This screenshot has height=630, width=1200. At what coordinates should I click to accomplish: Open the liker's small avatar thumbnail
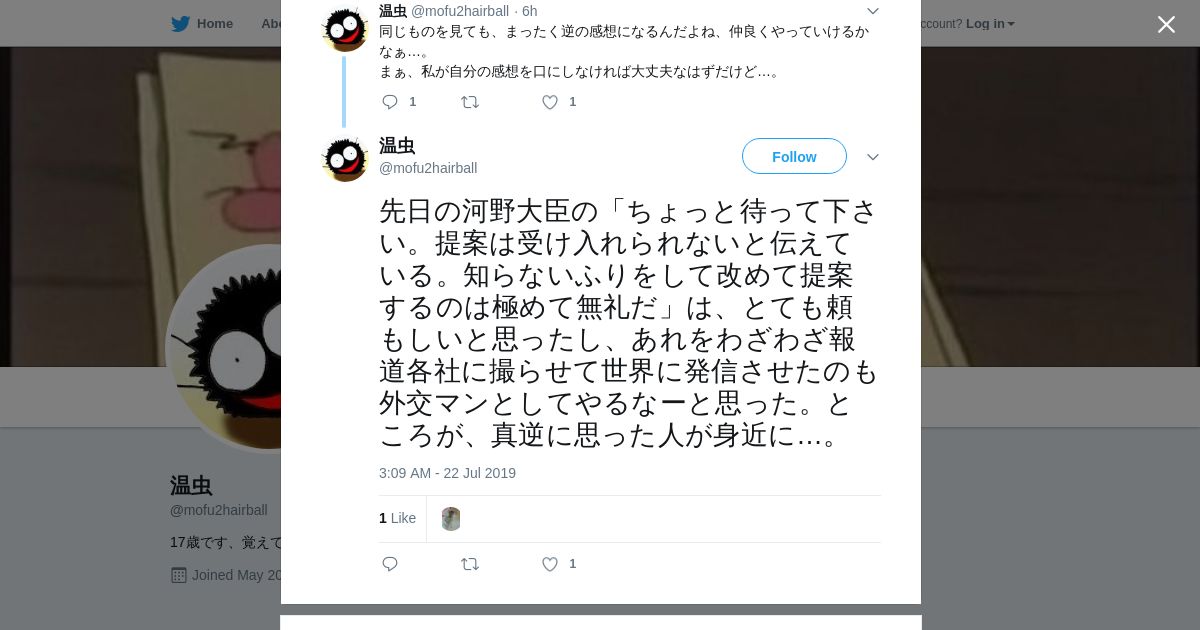click(451, 519)
